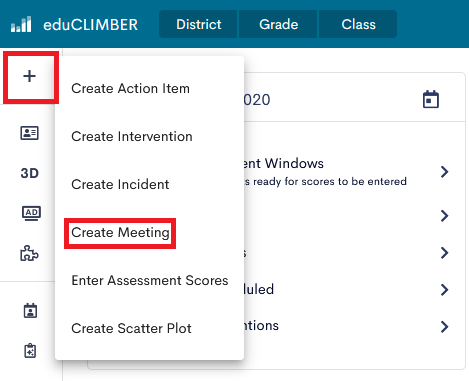The width and height of the screenshot is (469, 381).
Task: Switch to the District tab
Action: coord(198,24)
